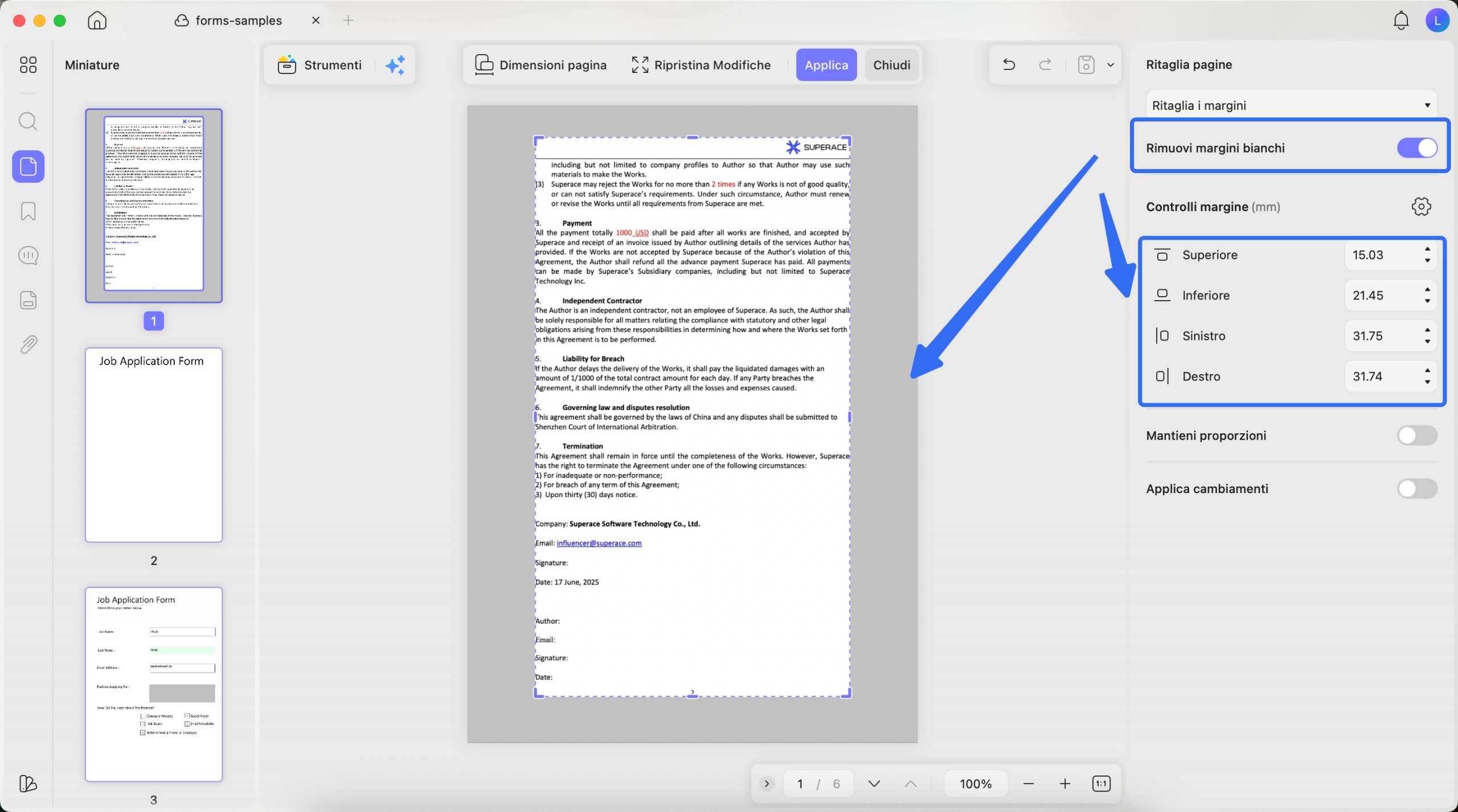
Task: Set actual size 1:1 view
Action: [1101, 784]
